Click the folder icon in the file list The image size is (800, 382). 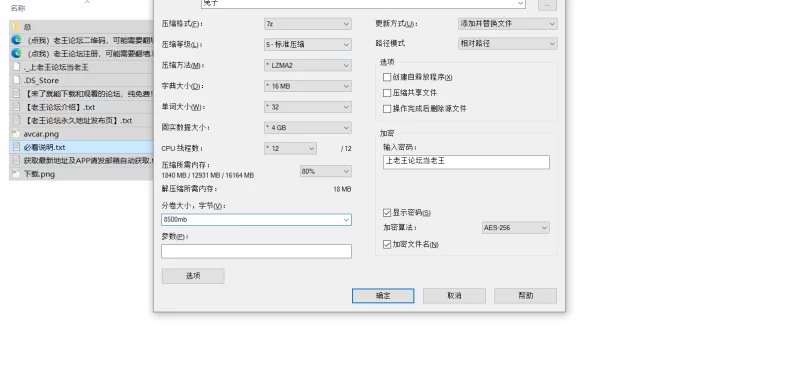coord(16,27)
